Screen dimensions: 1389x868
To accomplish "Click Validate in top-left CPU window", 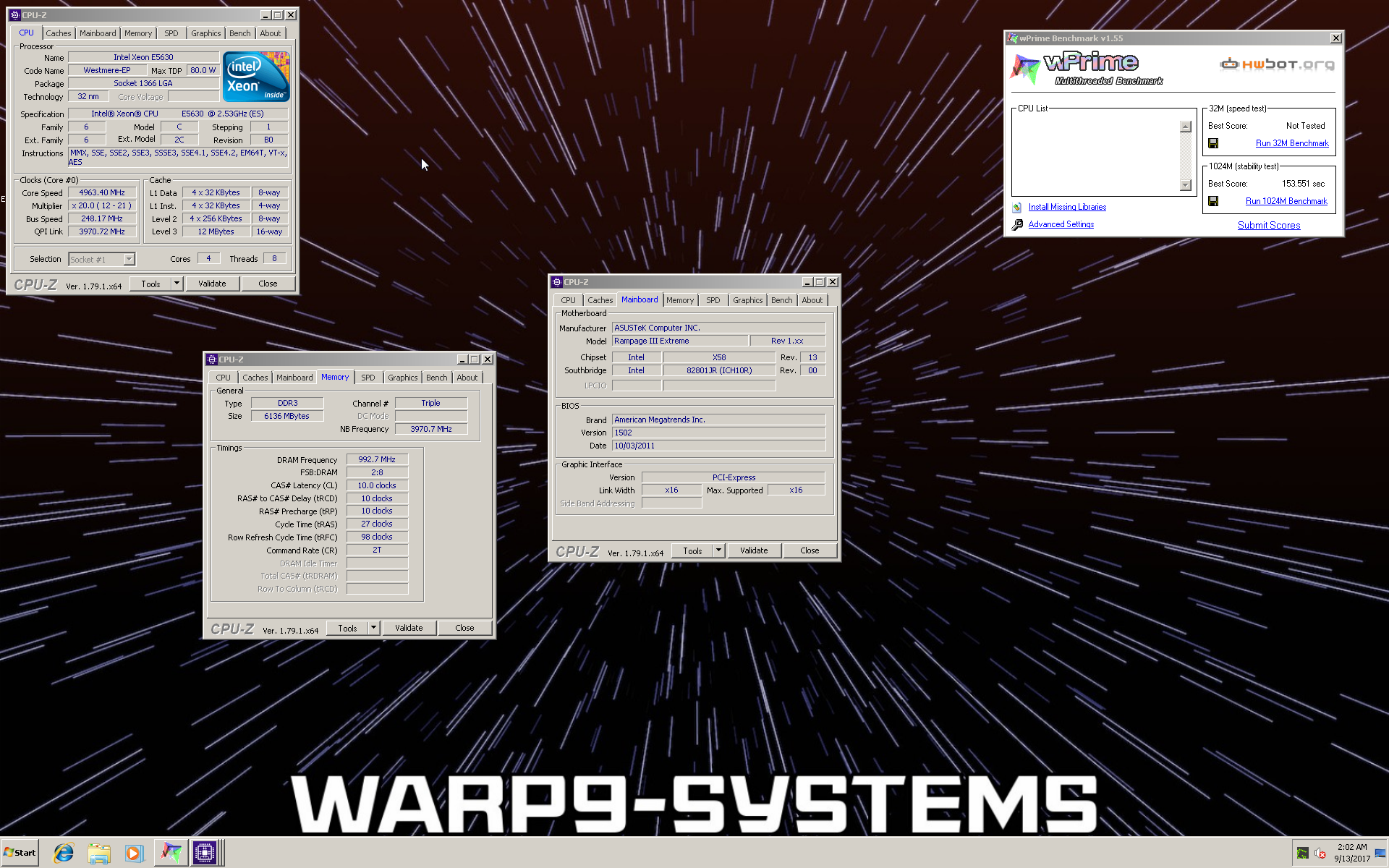I will click(x=212, y=284).
